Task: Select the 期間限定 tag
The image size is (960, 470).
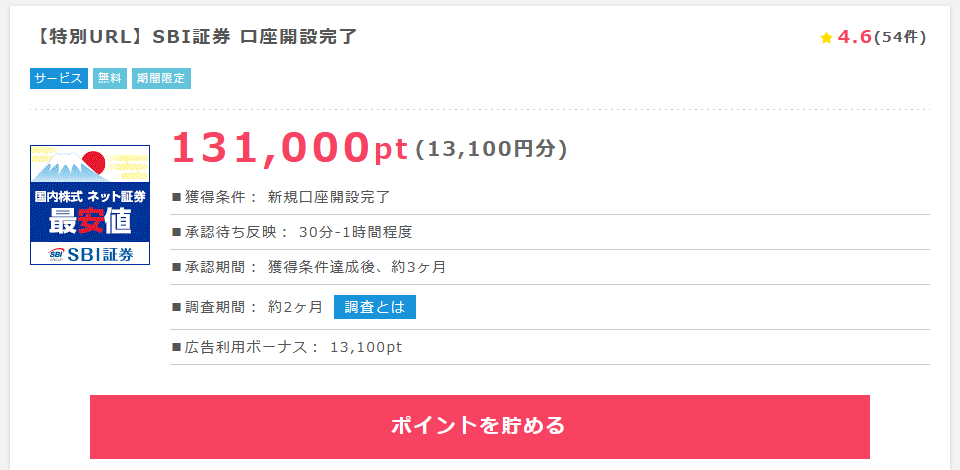Action: coord(161,78)
